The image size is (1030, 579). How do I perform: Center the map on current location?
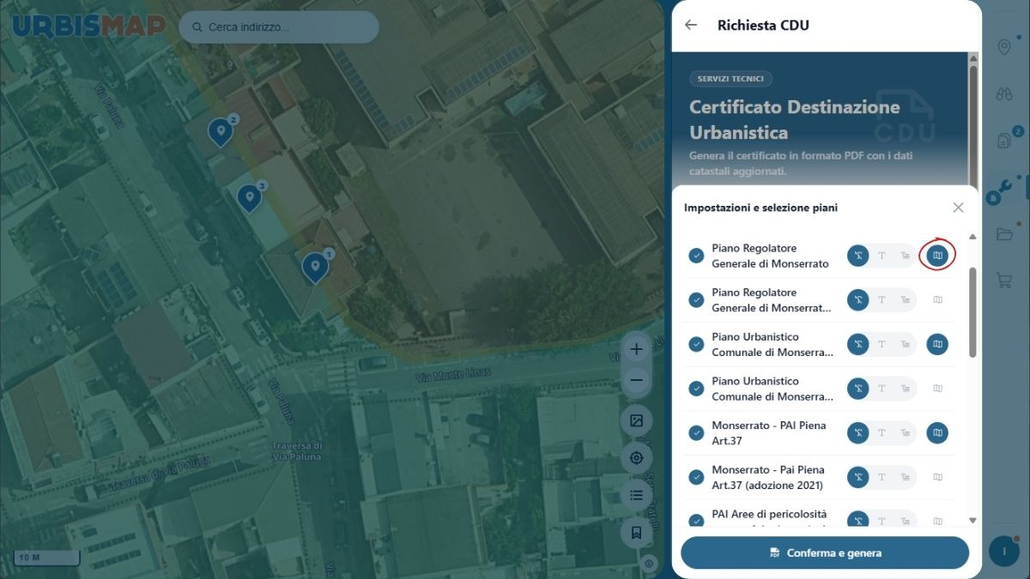coord(636,458)
